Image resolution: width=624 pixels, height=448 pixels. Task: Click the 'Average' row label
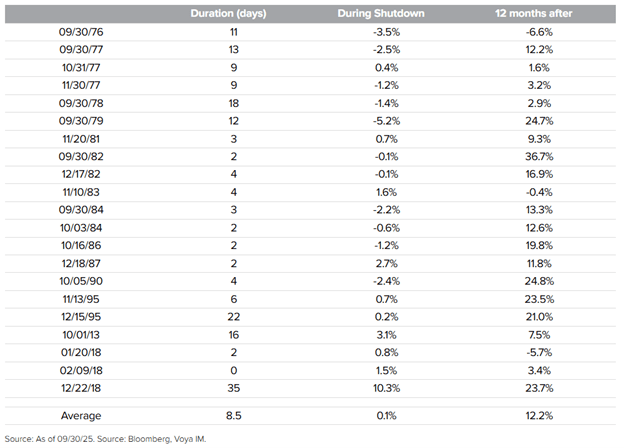point(80,414)
